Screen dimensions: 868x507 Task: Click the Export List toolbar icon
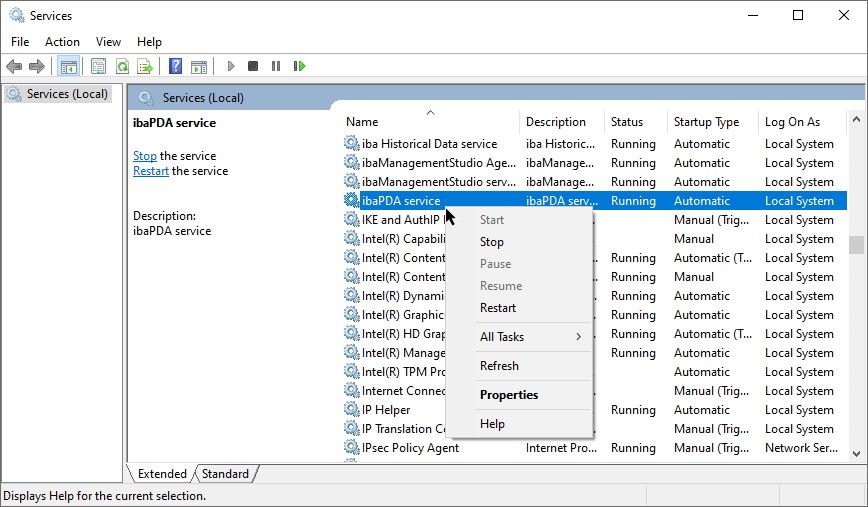[145, 66]
